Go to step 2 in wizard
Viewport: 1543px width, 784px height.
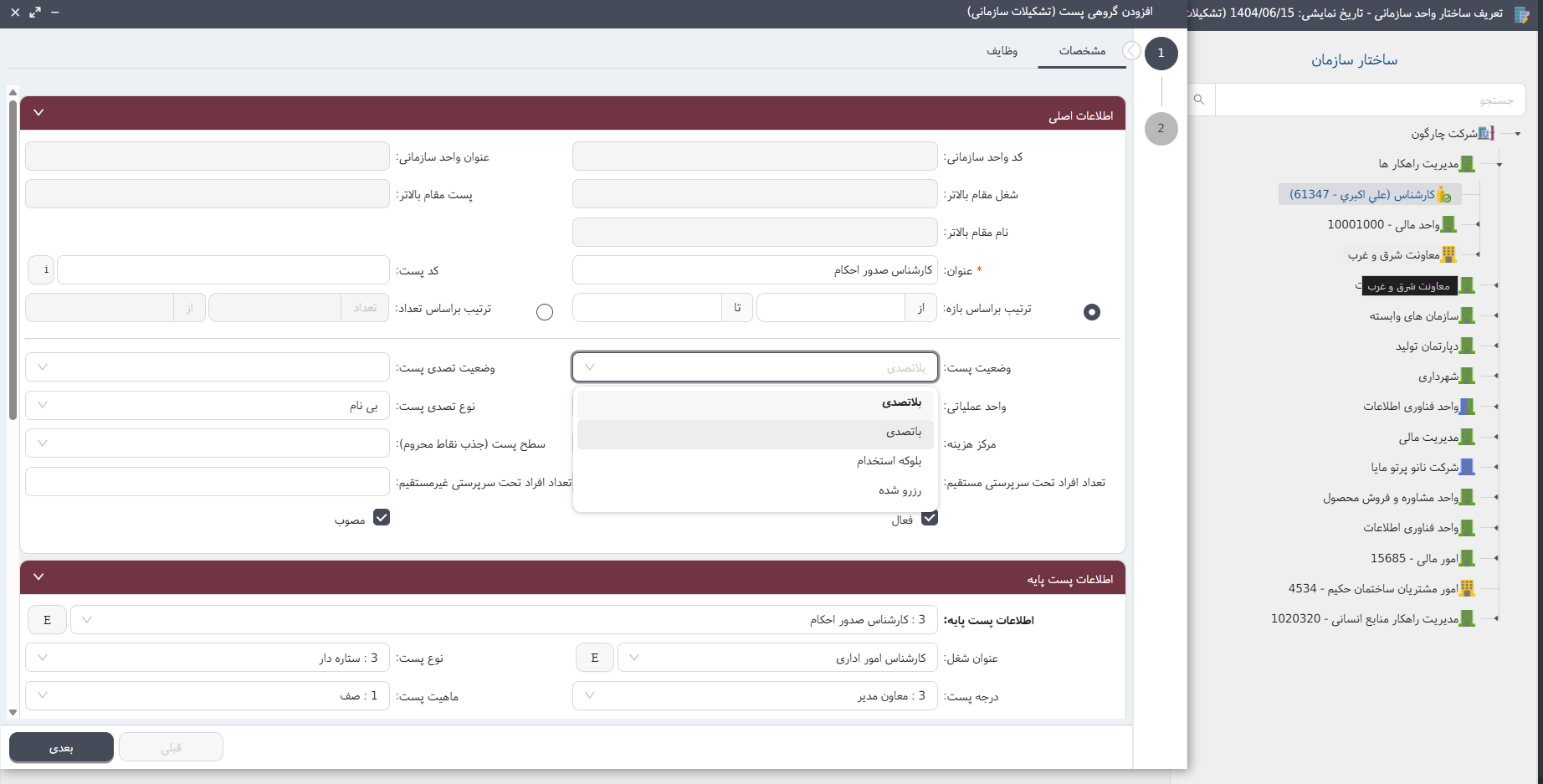pyautogui.click(x=1161, y=129)
